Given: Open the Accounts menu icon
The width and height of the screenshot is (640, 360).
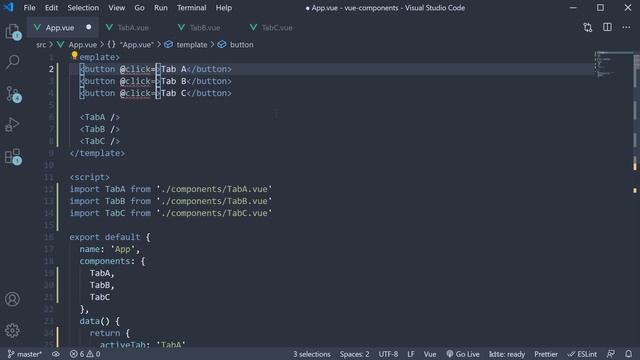Looking at the screenshot, I should tap(12, 299).
